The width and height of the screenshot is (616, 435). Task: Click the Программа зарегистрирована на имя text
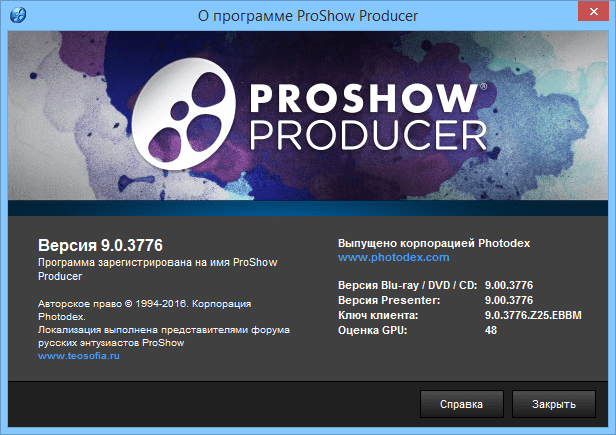(x=158, y=269)
